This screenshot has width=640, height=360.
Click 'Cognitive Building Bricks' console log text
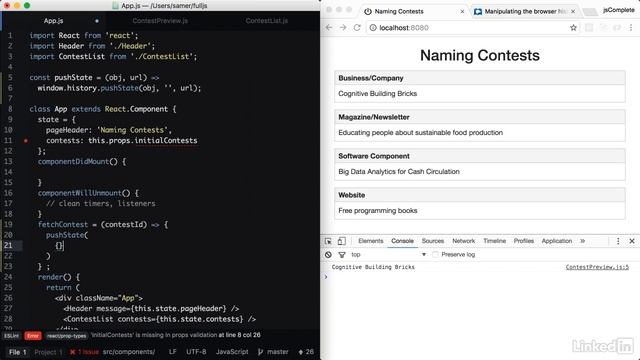pyautogui.click(x=373, y=267)
